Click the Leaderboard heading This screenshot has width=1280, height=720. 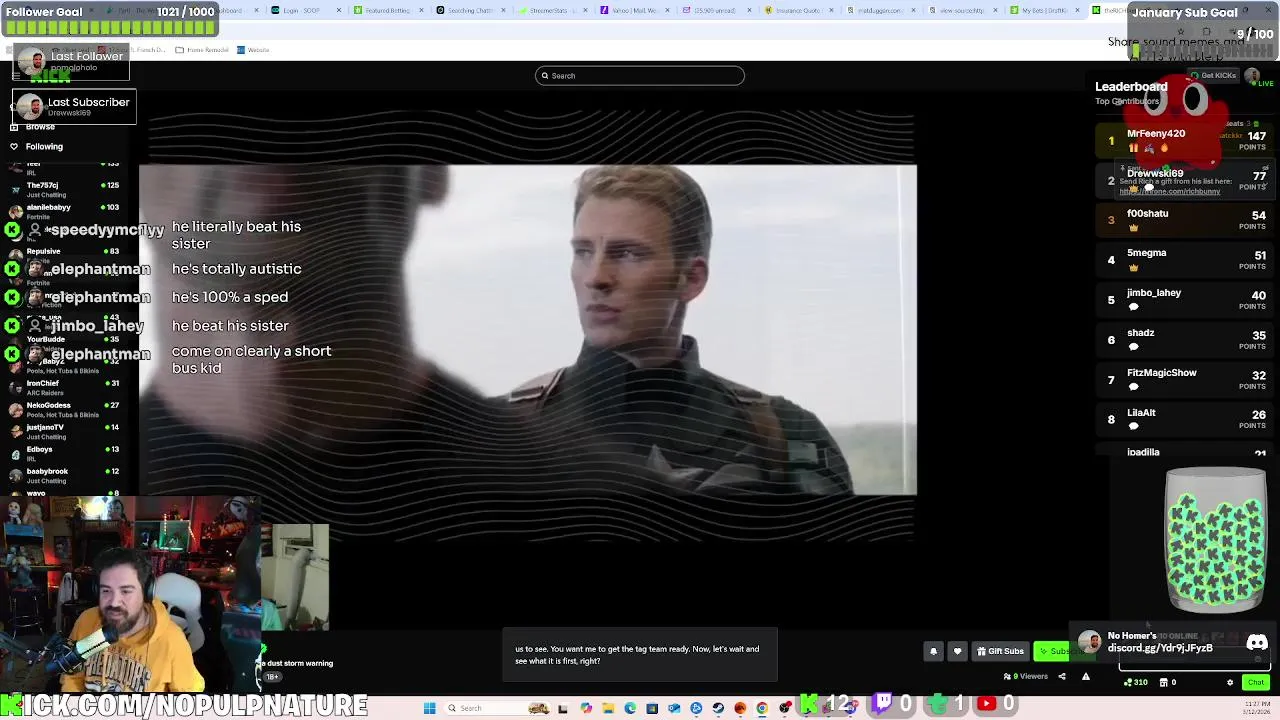point(1131,87)
